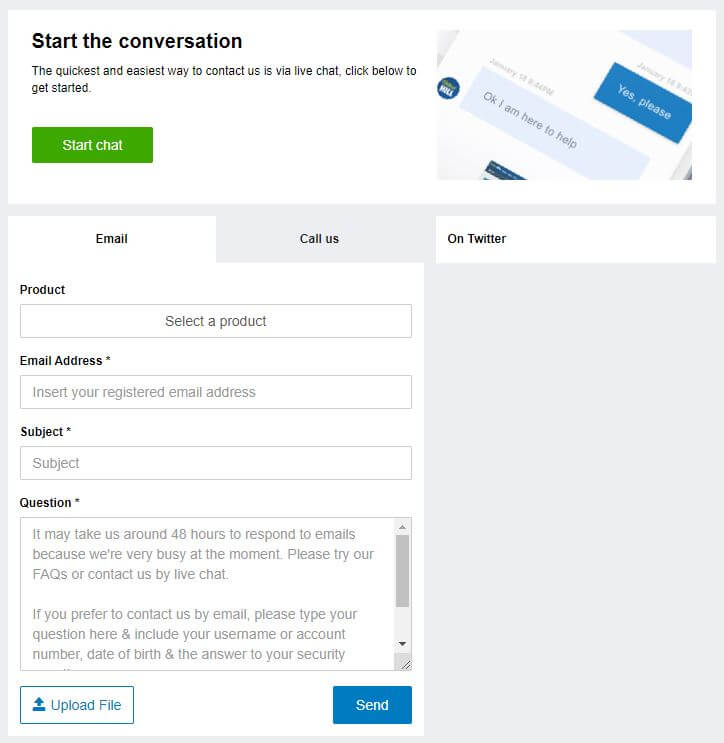Click the blue "Yes, please" chat bubble
The height and width of the screenshot is (743, 724).
(x=643, y=102)
